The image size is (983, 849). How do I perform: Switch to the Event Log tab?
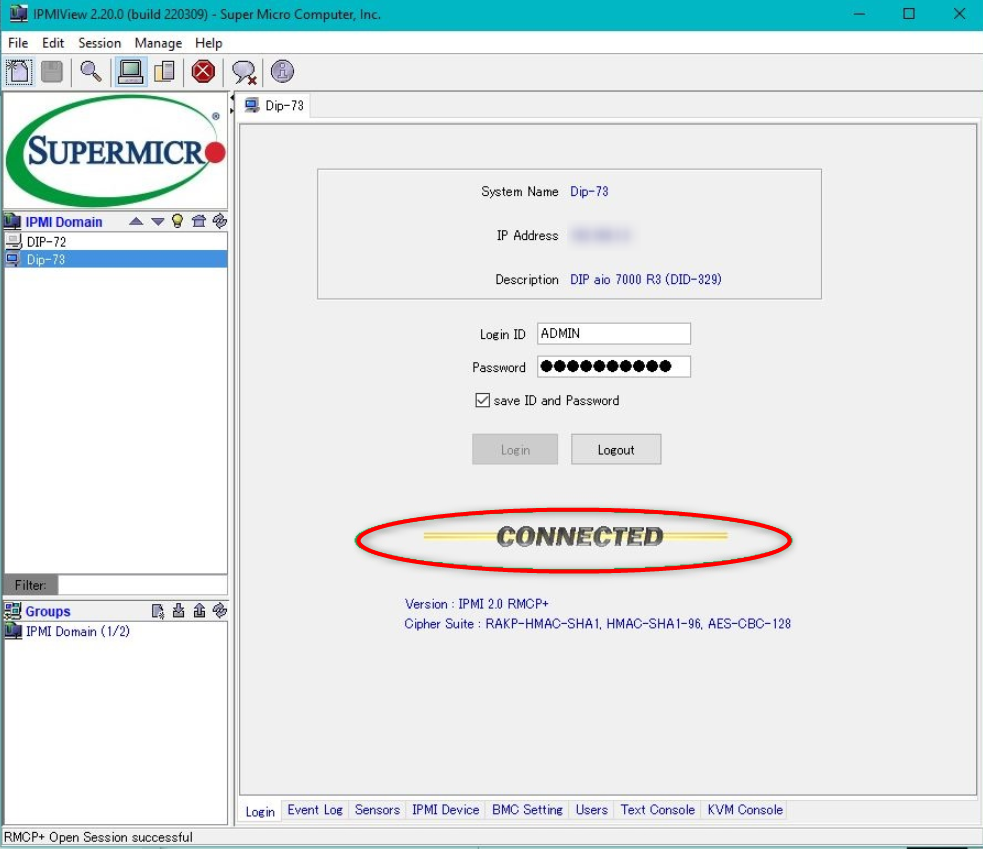point(315,809)
